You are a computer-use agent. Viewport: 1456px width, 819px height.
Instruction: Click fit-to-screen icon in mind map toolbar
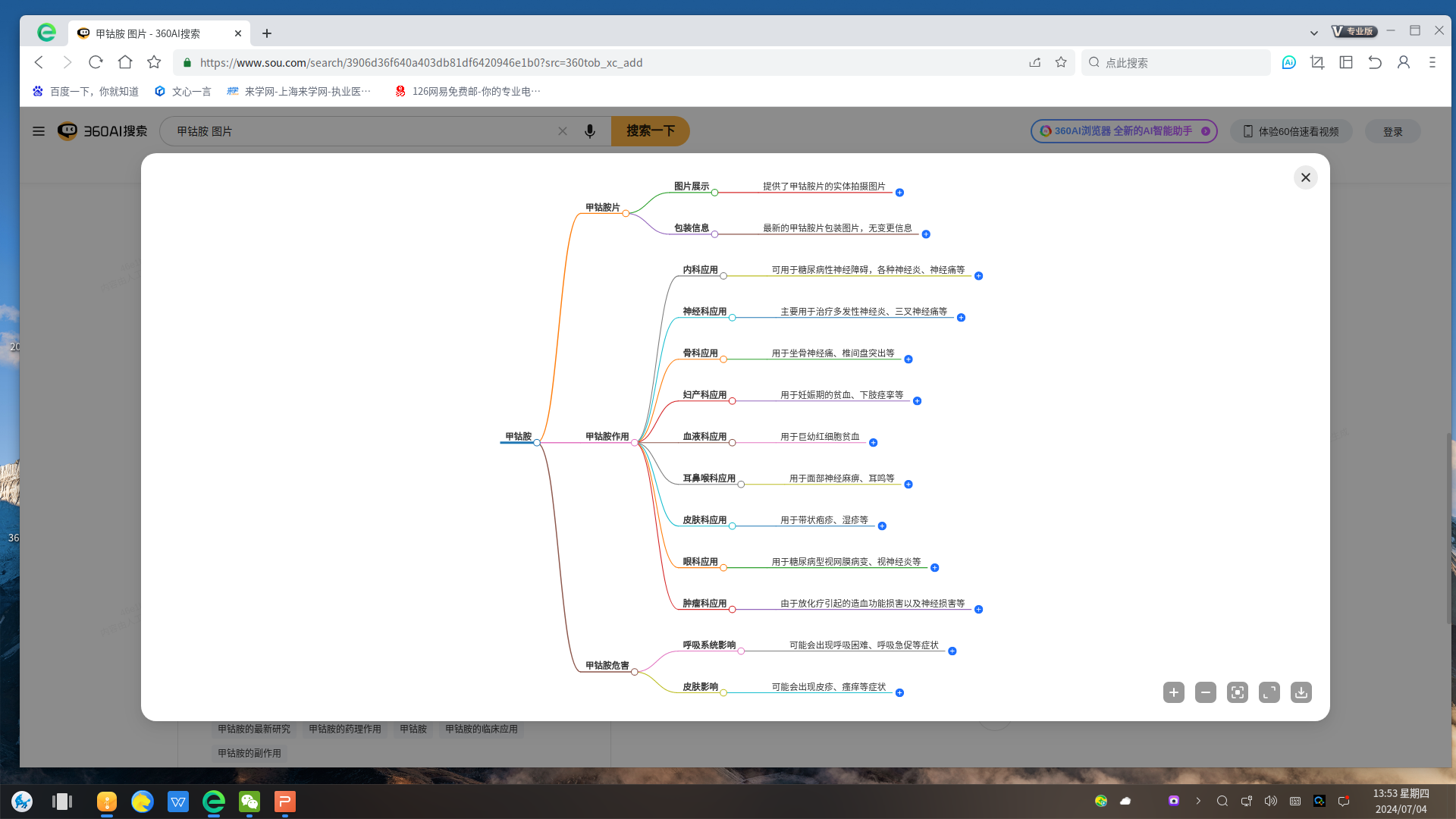tap(1237, 692)
